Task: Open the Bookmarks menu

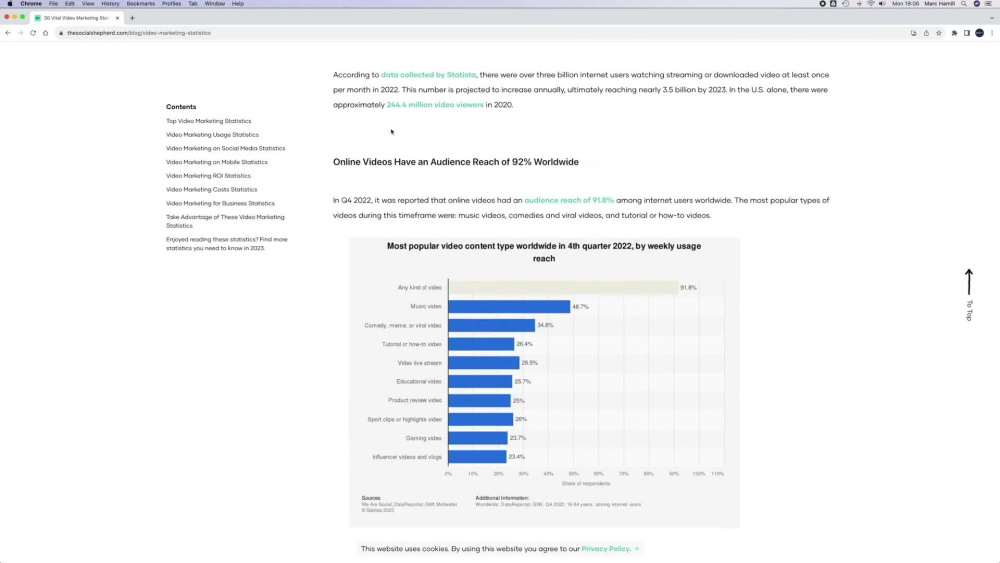Action: pos(141,4)
